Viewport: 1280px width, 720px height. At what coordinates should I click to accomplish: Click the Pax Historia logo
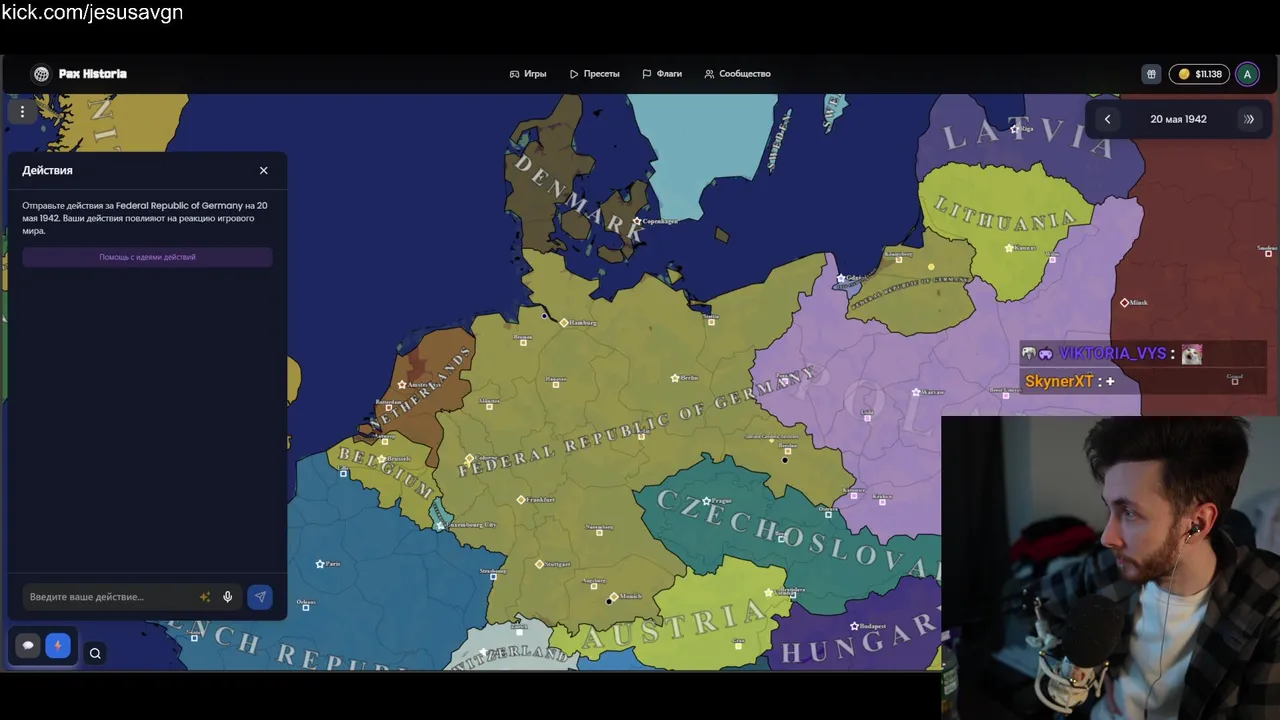[79, 74]
